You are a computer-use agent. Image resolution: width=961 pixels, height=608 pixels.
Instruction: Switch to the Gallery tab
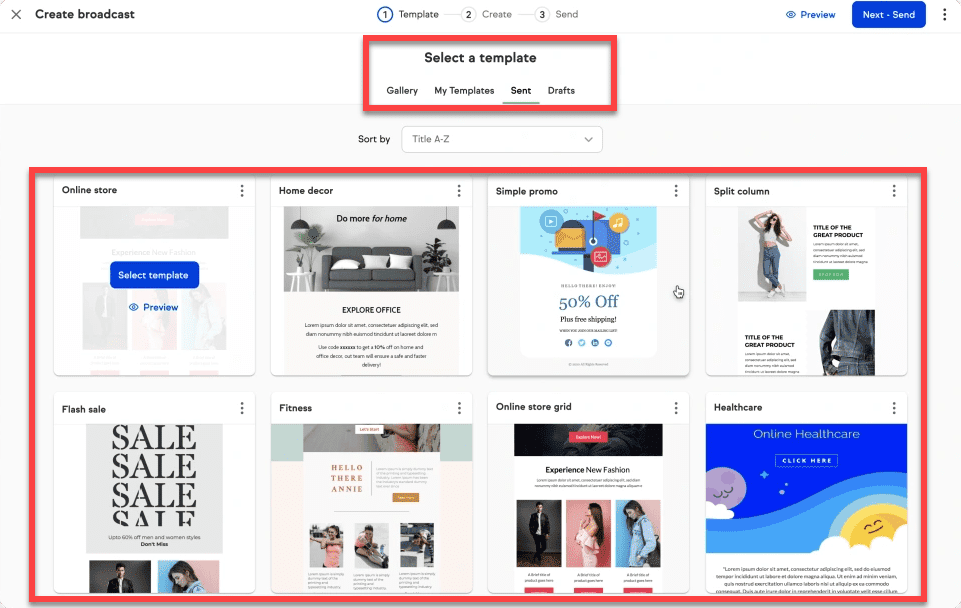click(402, 90)
